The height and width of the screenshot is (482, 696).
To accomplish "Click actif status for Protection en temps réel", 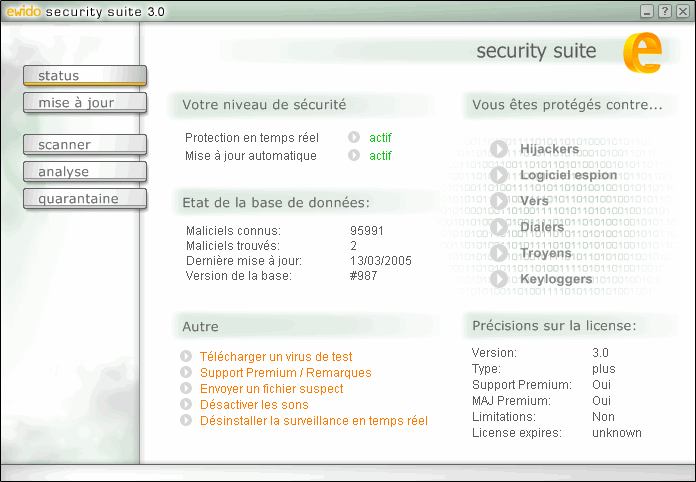I will pyautogui.click(x=380, y=138).
